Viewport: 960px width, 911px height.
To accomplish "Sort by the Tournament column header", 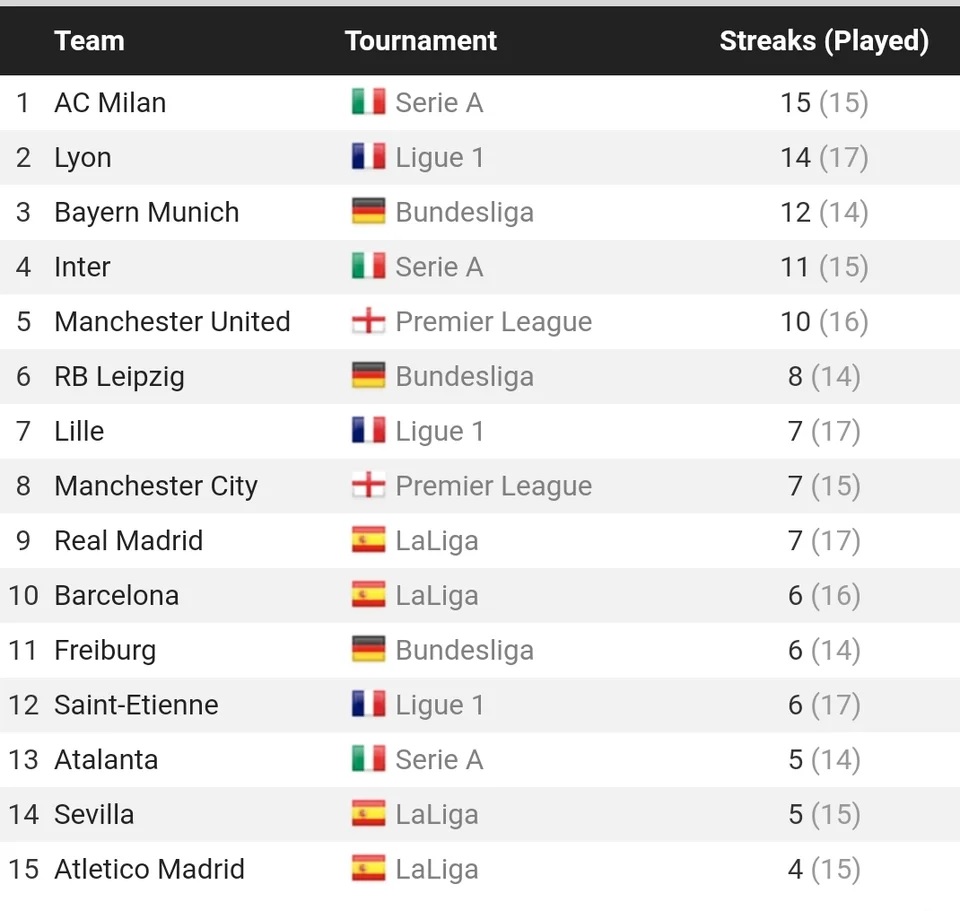I will (x=421, y=41).
